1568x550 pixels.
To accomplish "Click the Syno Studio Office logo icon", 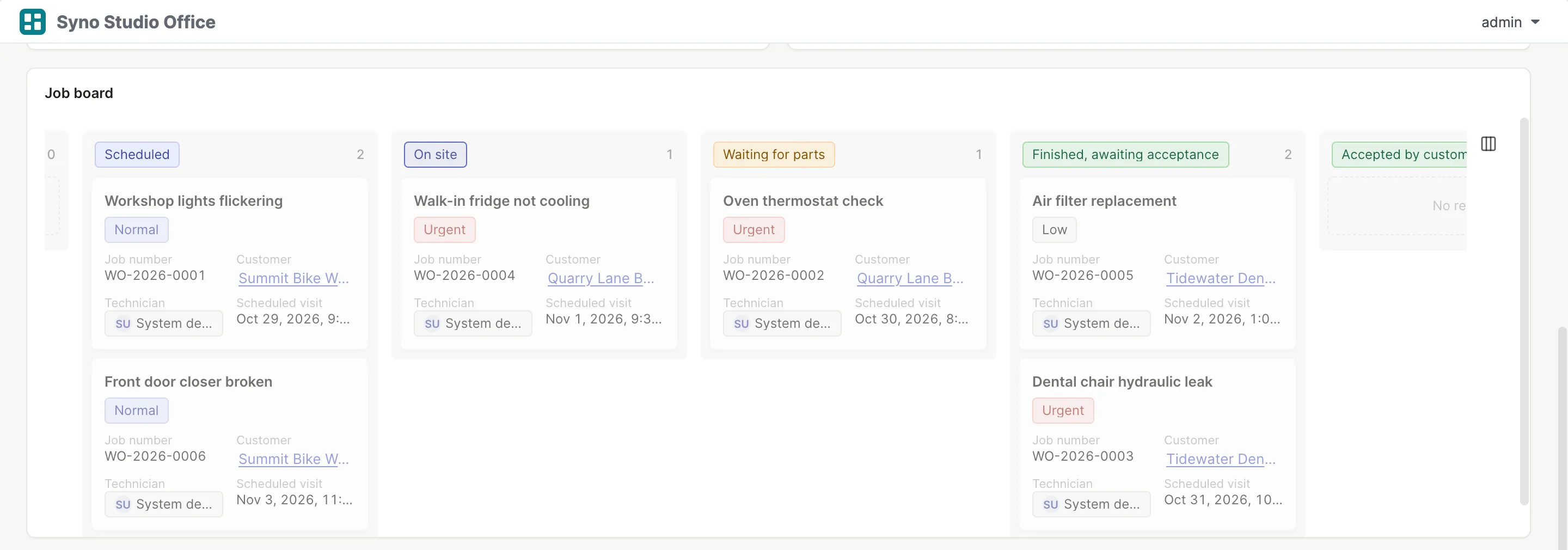I will [x=32, y=22].
